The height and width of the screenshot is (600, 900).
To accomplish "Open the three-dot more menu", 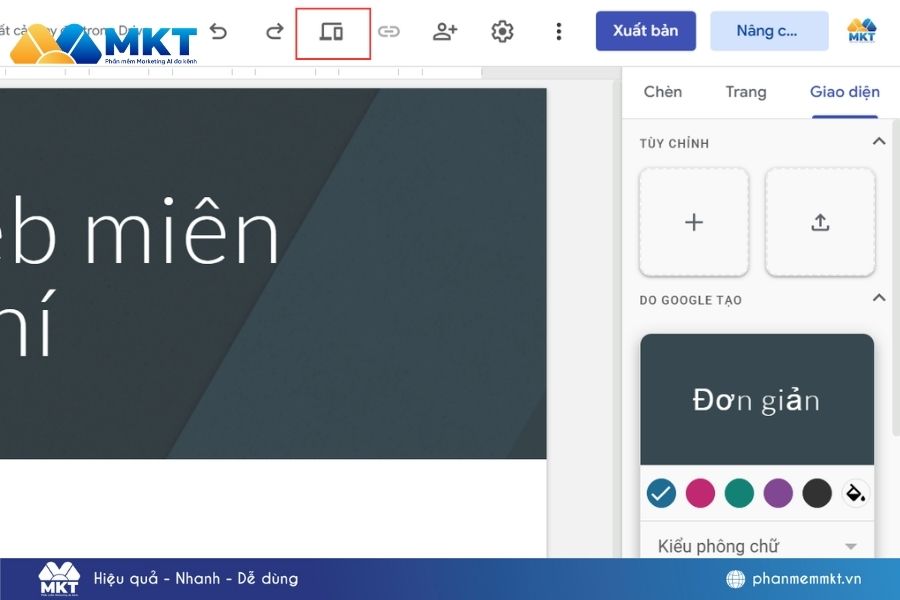I will tap(558, 31).
